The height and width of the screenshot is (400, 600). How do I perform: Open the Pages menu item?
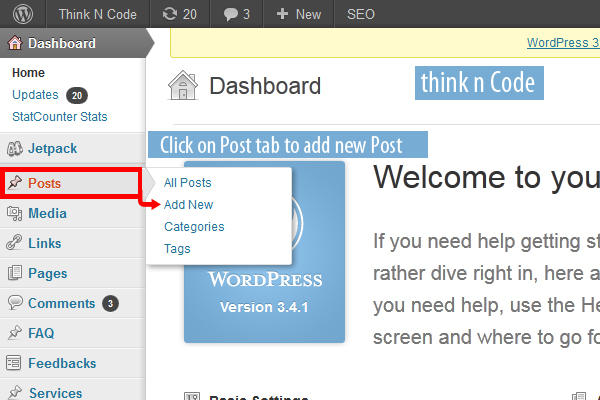tap(48, 273)
